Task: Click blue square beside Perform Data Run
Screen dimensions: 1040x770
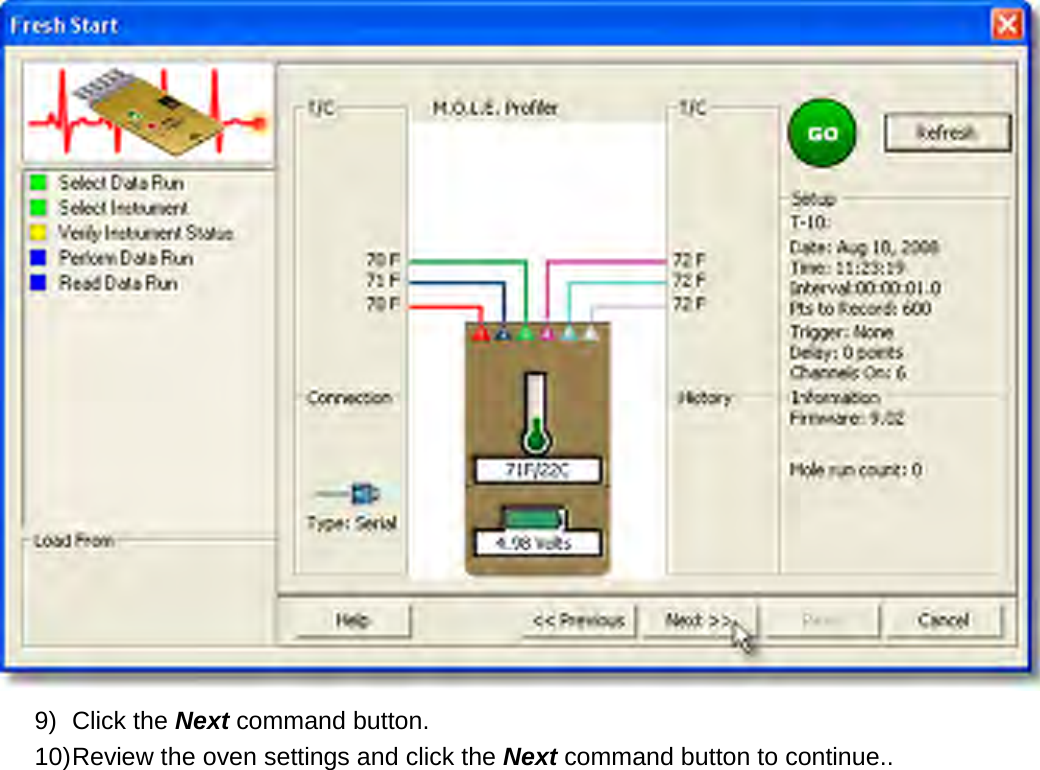Action: click(38, 257)
